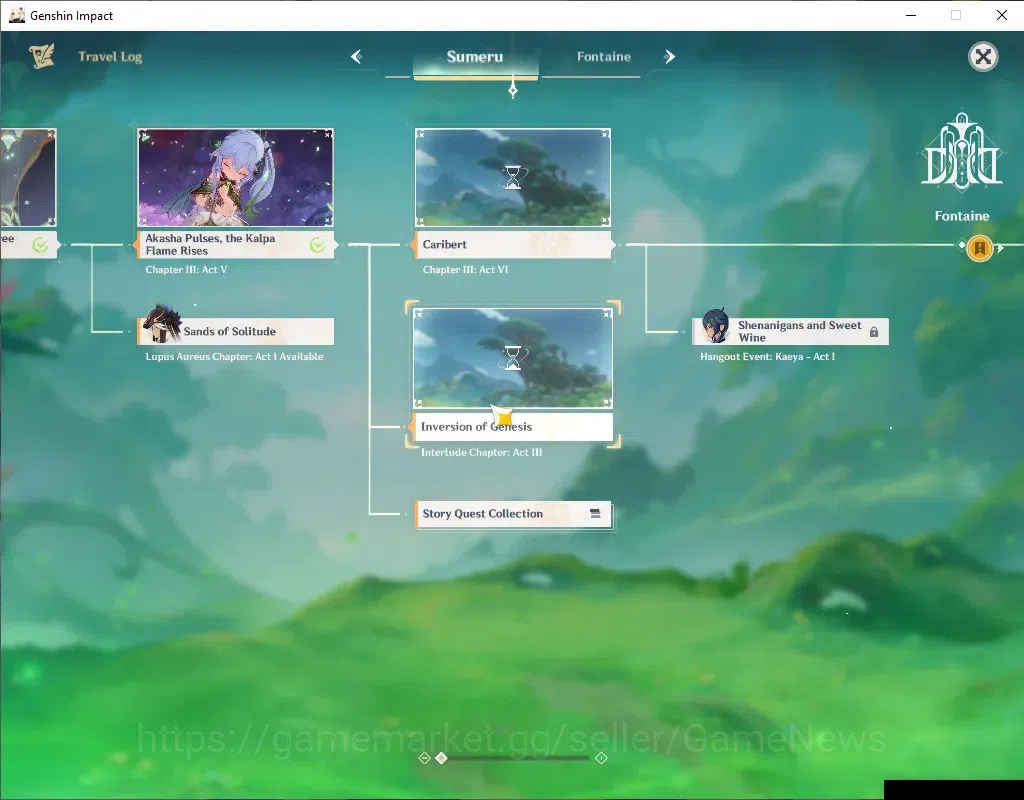Close the Travel Log with X button
The width and height of the screenshot is (1024, 800).
pyautogui.click(x=983, y=57)
